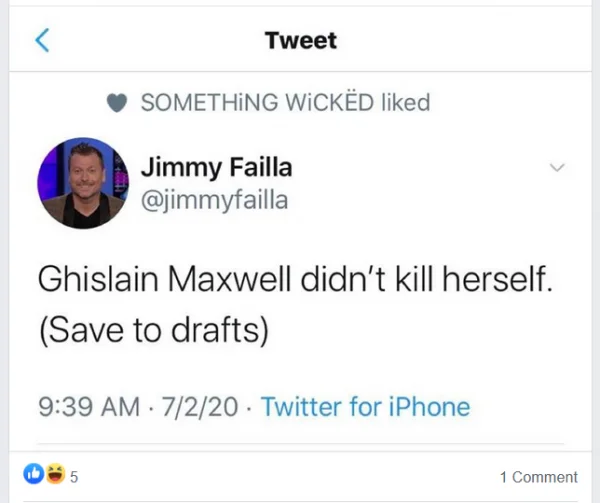Viewport: 600px width, 503px height.
Task: Open the 1 Comment link
Action: [x=539, y=477]
